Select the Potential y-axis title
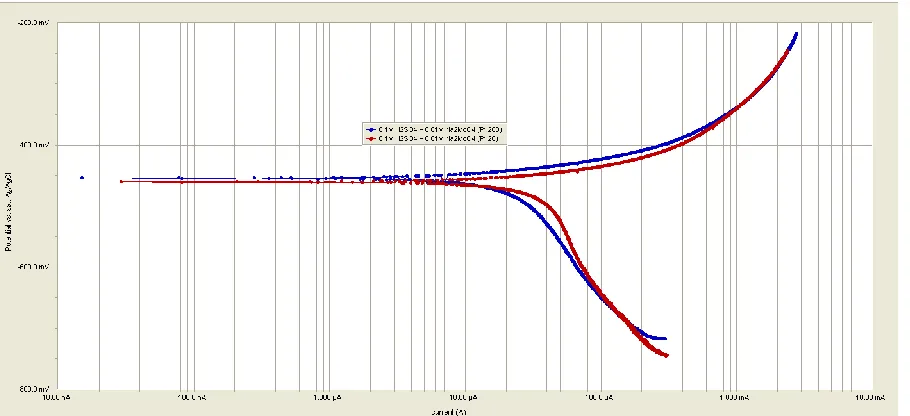Image resolution: width=910 pixels, height=416 pixels. tap(8, 212)
